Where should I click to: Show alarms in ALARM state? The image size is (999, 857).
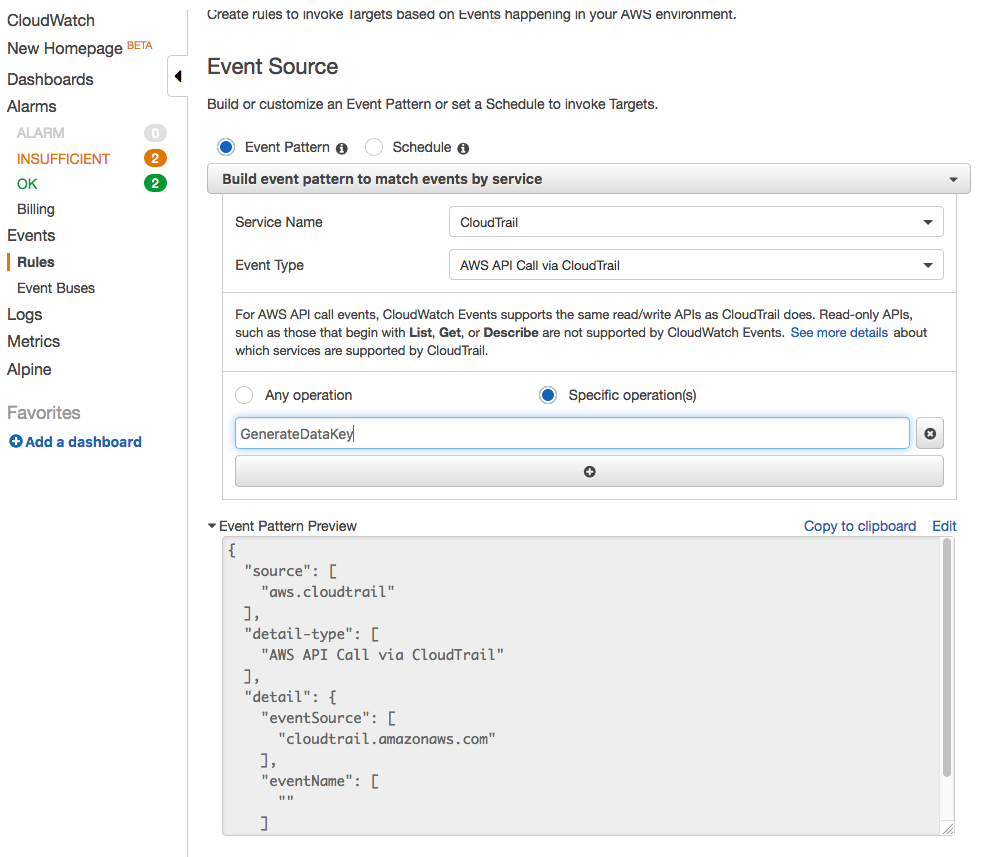(x=41, y=133)
